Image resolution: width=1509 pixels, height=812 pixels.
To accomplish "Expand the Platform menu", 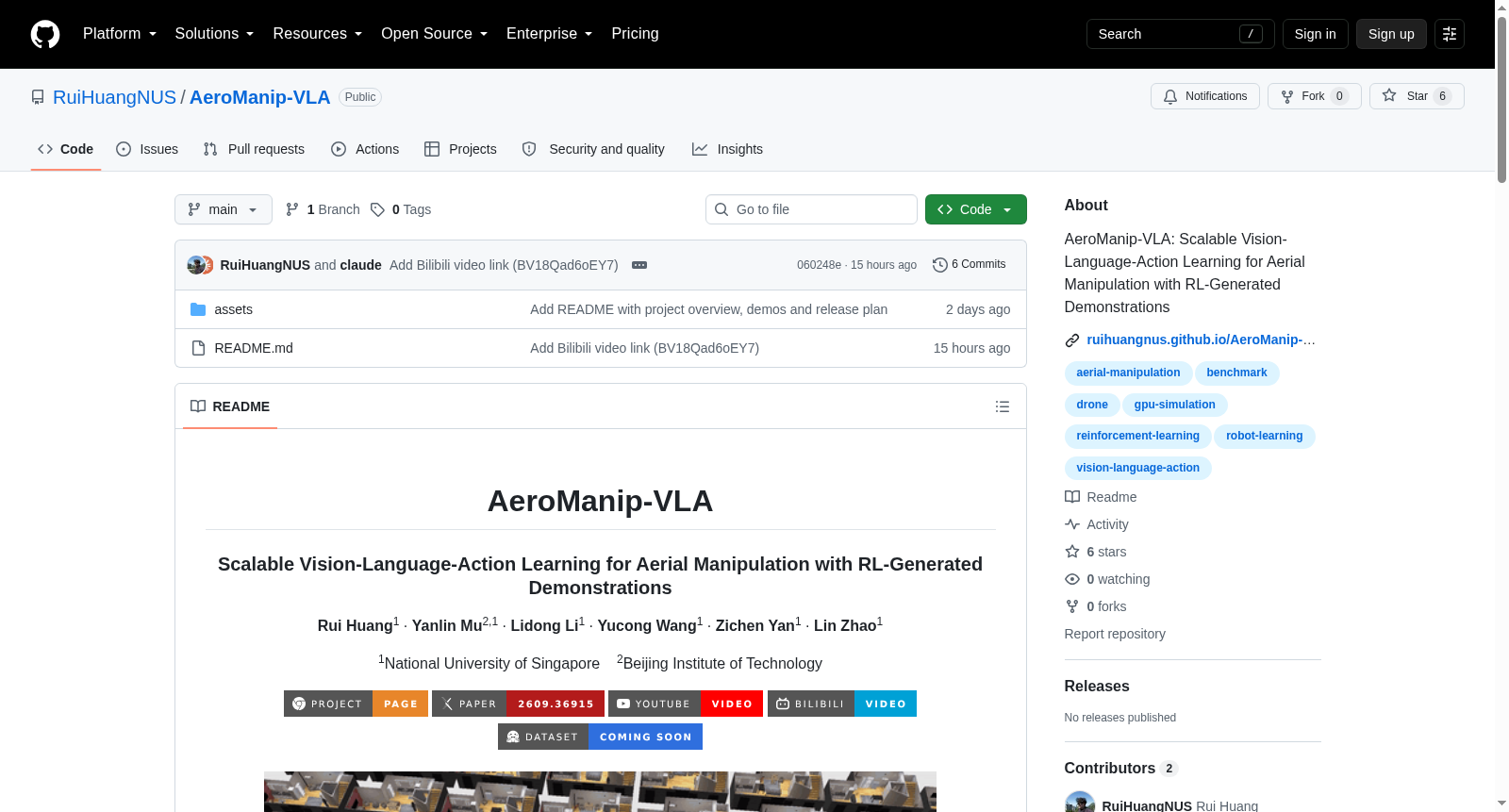I will point(120,34).
